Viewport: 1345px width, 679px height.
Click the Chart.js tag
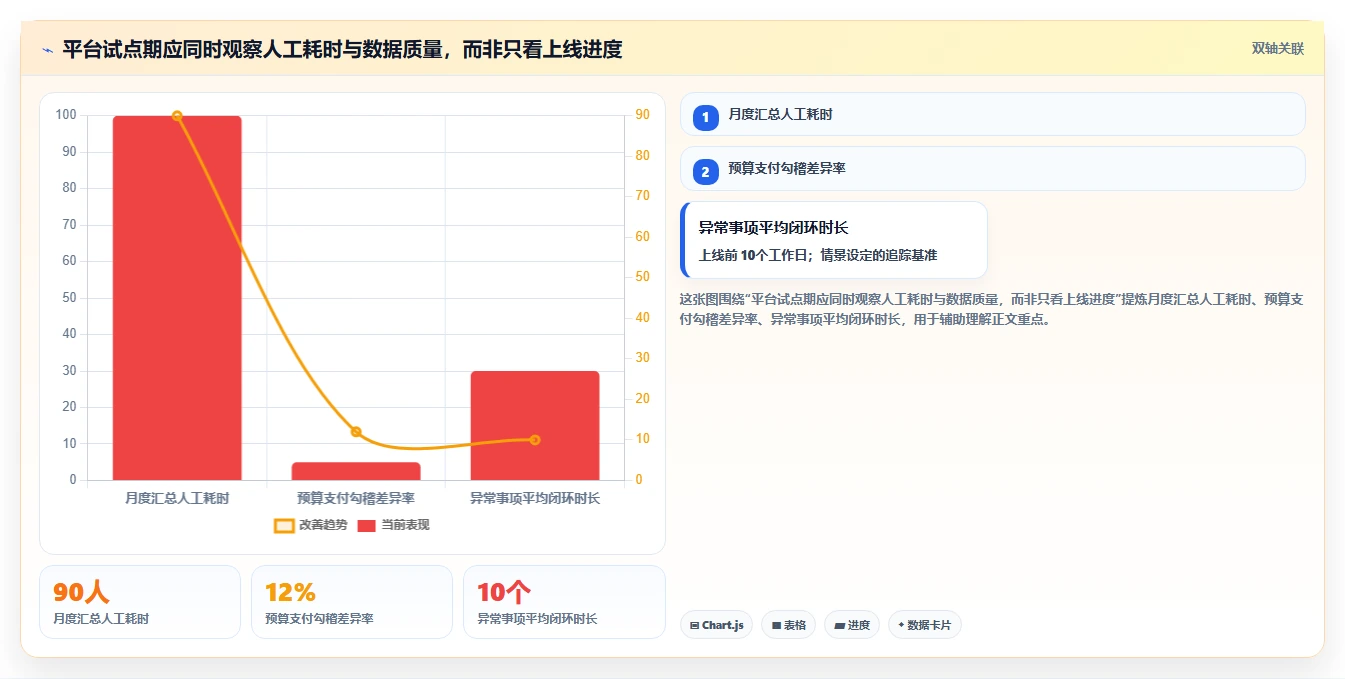point(716,625)
